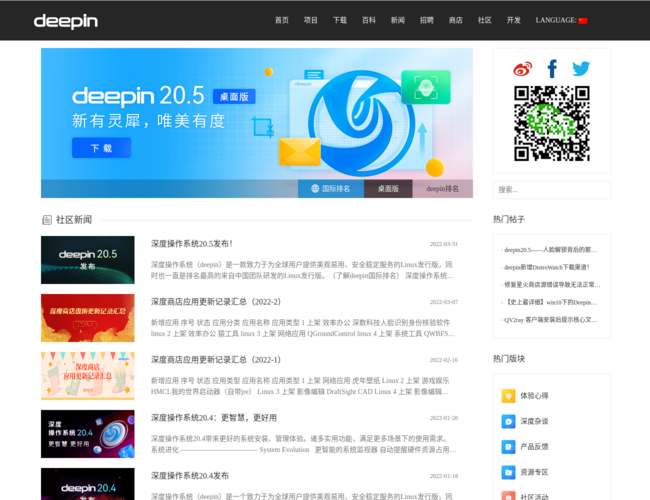
Task: Open article 深度操作系统20.4发布
Action: click(189, 476)
